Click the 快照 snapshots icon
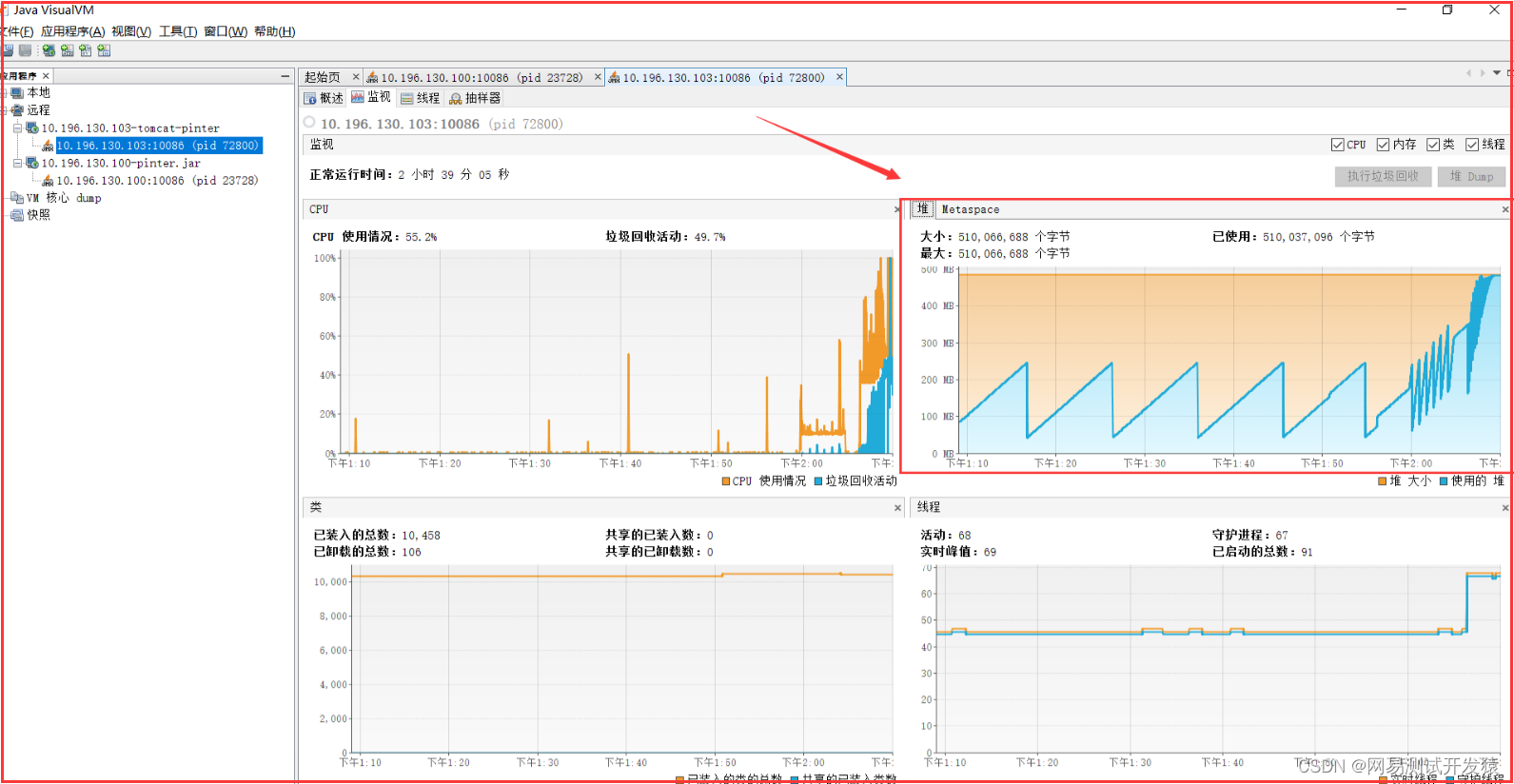This screenshot has height=784, width=1514. (x=17, y=215)
